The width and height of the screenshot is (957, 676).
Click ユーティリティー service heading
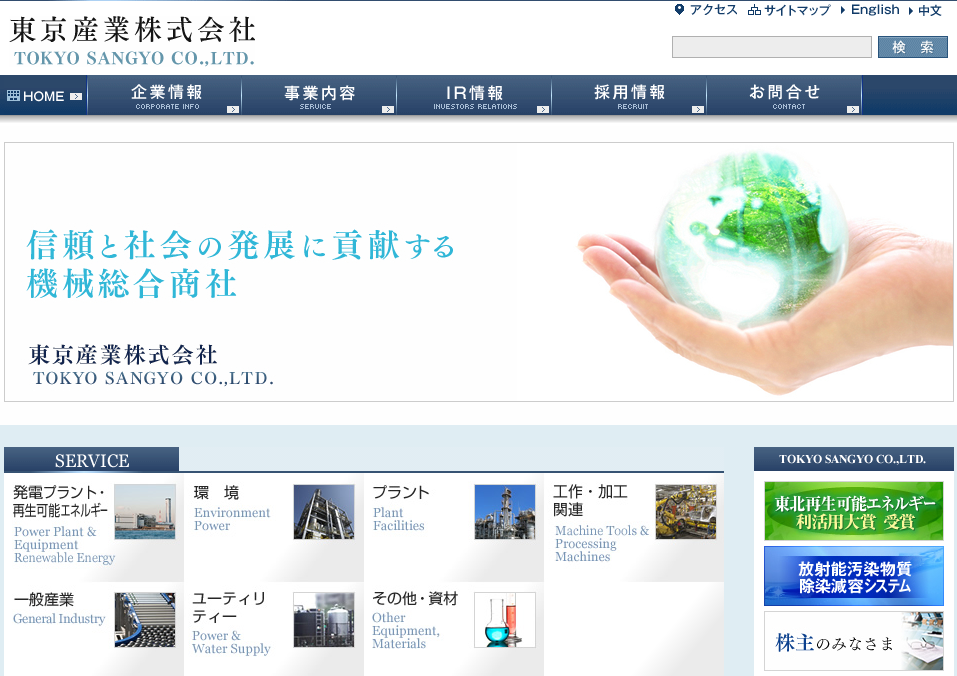click(x=229, y=608)
